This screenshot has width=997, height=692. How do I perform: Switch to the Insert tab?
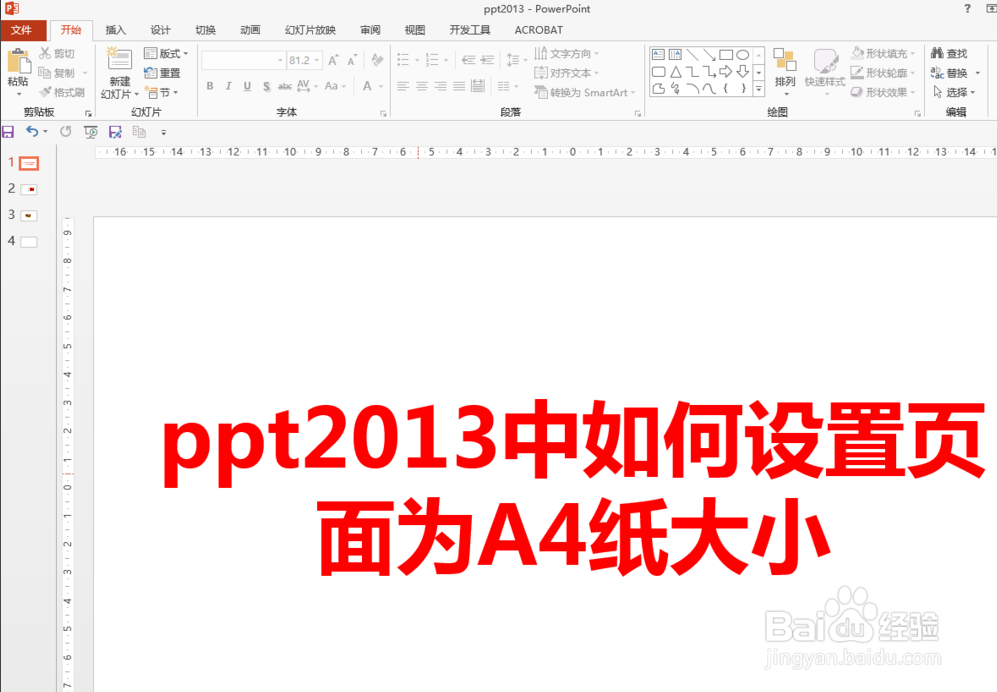click(x=115, y=30)
